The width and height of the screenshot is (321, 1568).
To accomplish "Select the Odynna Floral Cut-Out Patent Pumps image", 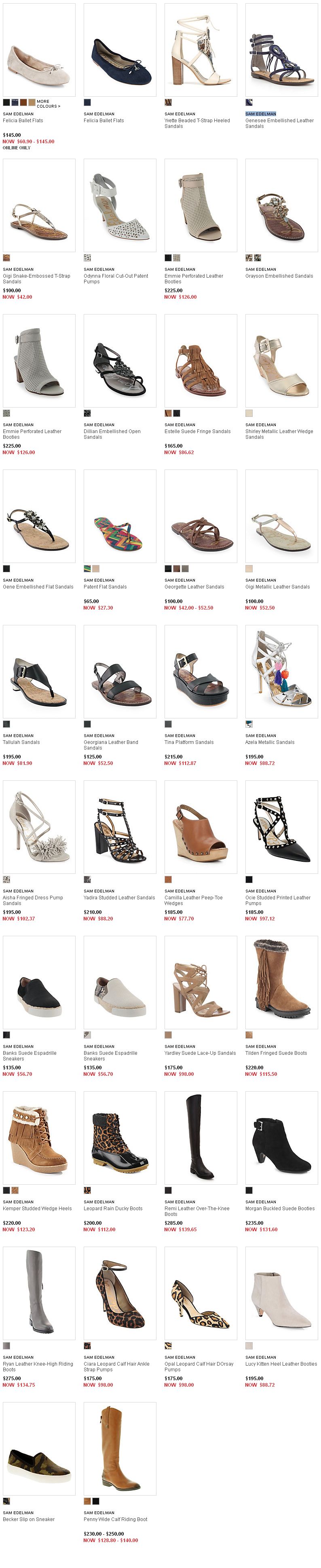I will click(120, 205).
